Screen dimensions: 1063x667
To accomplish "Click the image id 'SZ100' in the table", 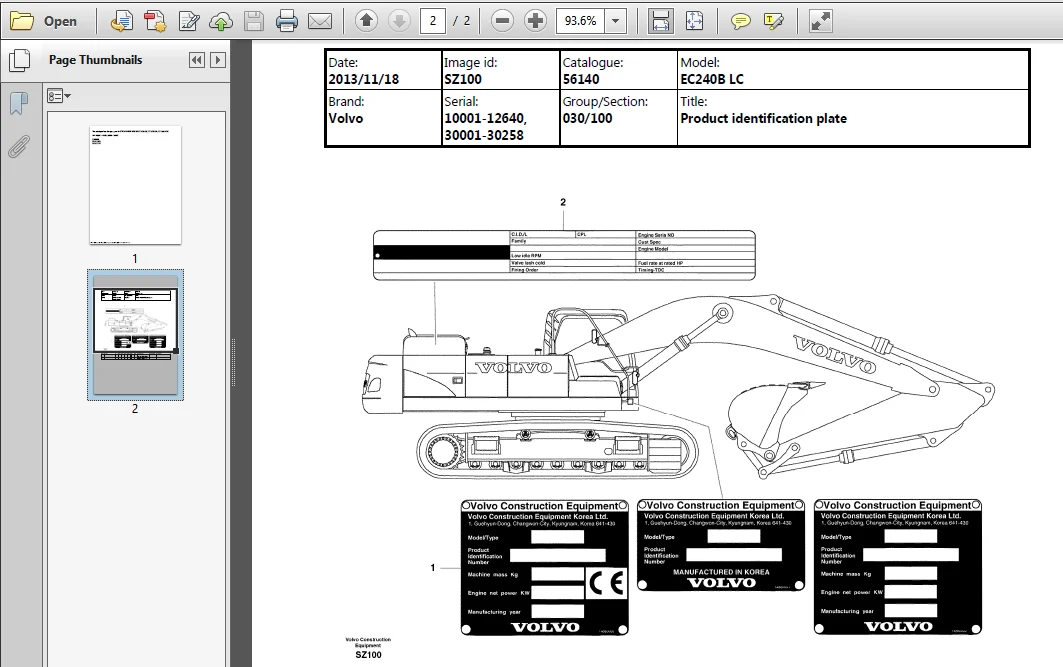I will coord(463,79).
